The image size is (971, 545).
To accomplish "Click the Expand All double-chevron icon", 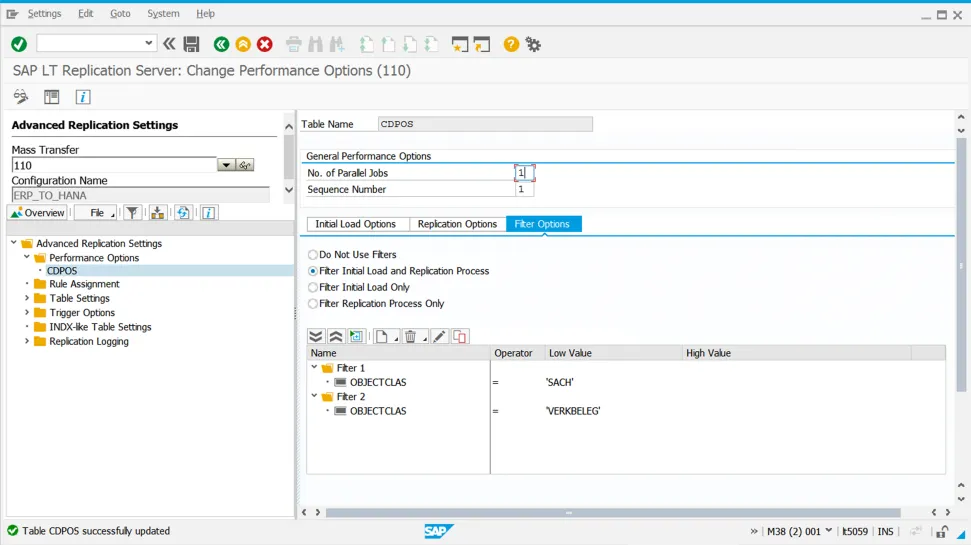I will point(316,337).
